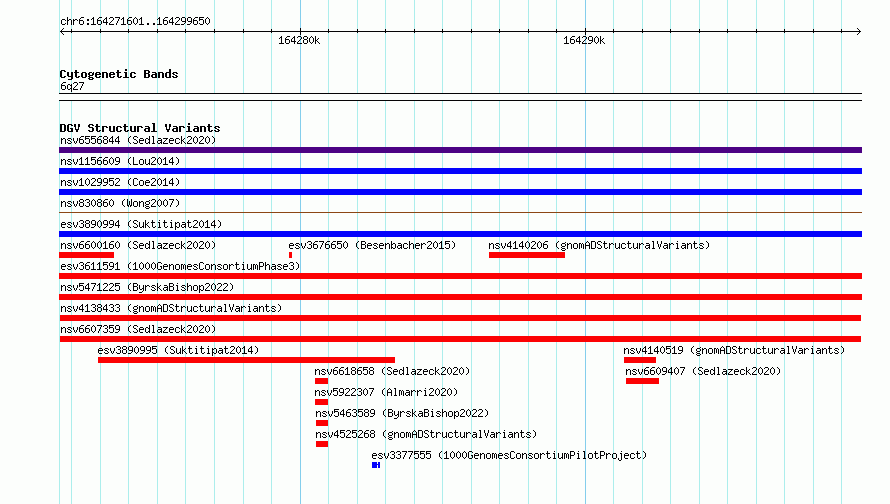Select the 6q27 cytogenetic band label

72,86
